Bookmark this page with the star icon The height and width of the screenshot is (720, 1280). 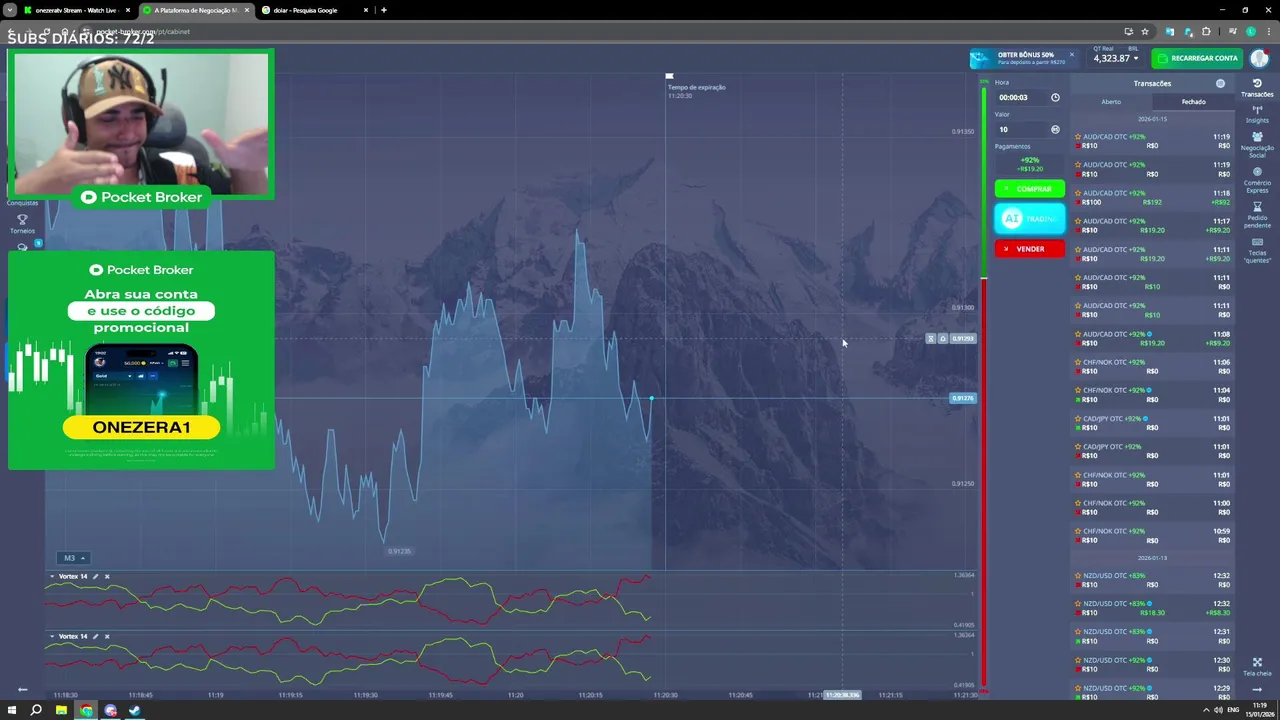click(1145, 31)
